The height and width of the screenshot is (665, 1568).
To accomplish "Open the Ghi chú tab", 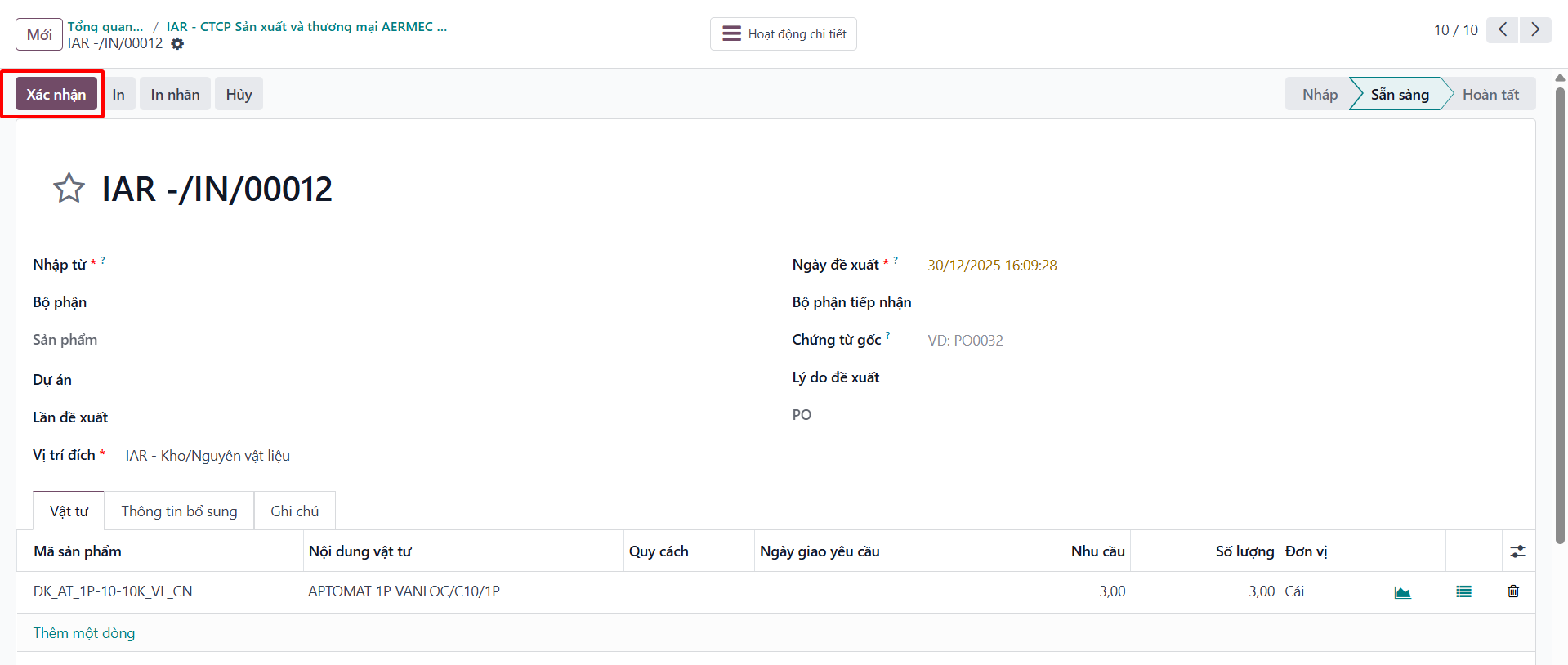I will pyautogui.click(x=295, y=511).
